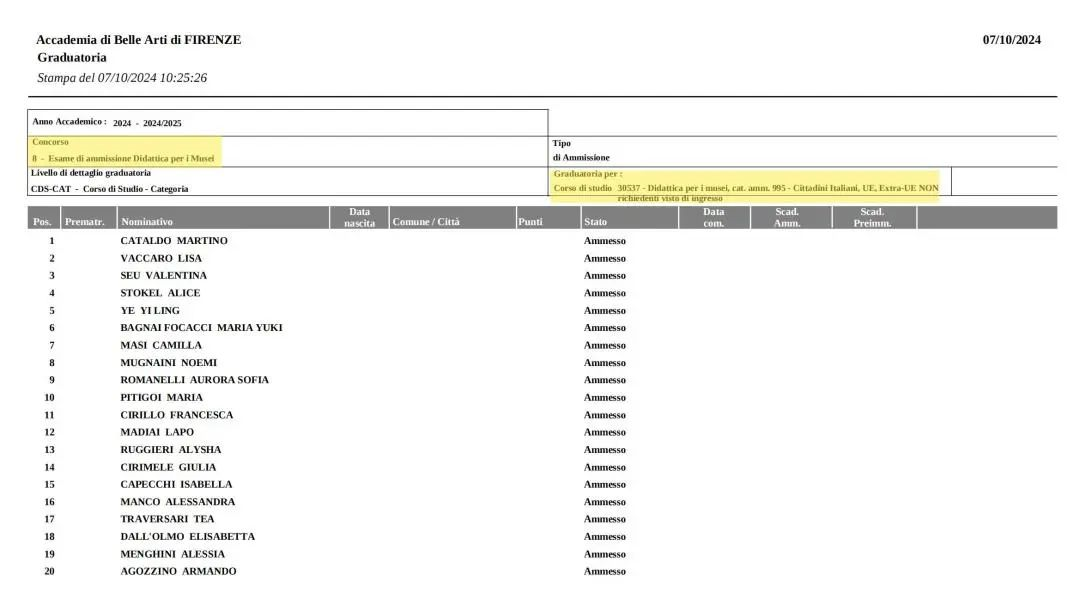Click the Pos. column header

tap(42, 222)
